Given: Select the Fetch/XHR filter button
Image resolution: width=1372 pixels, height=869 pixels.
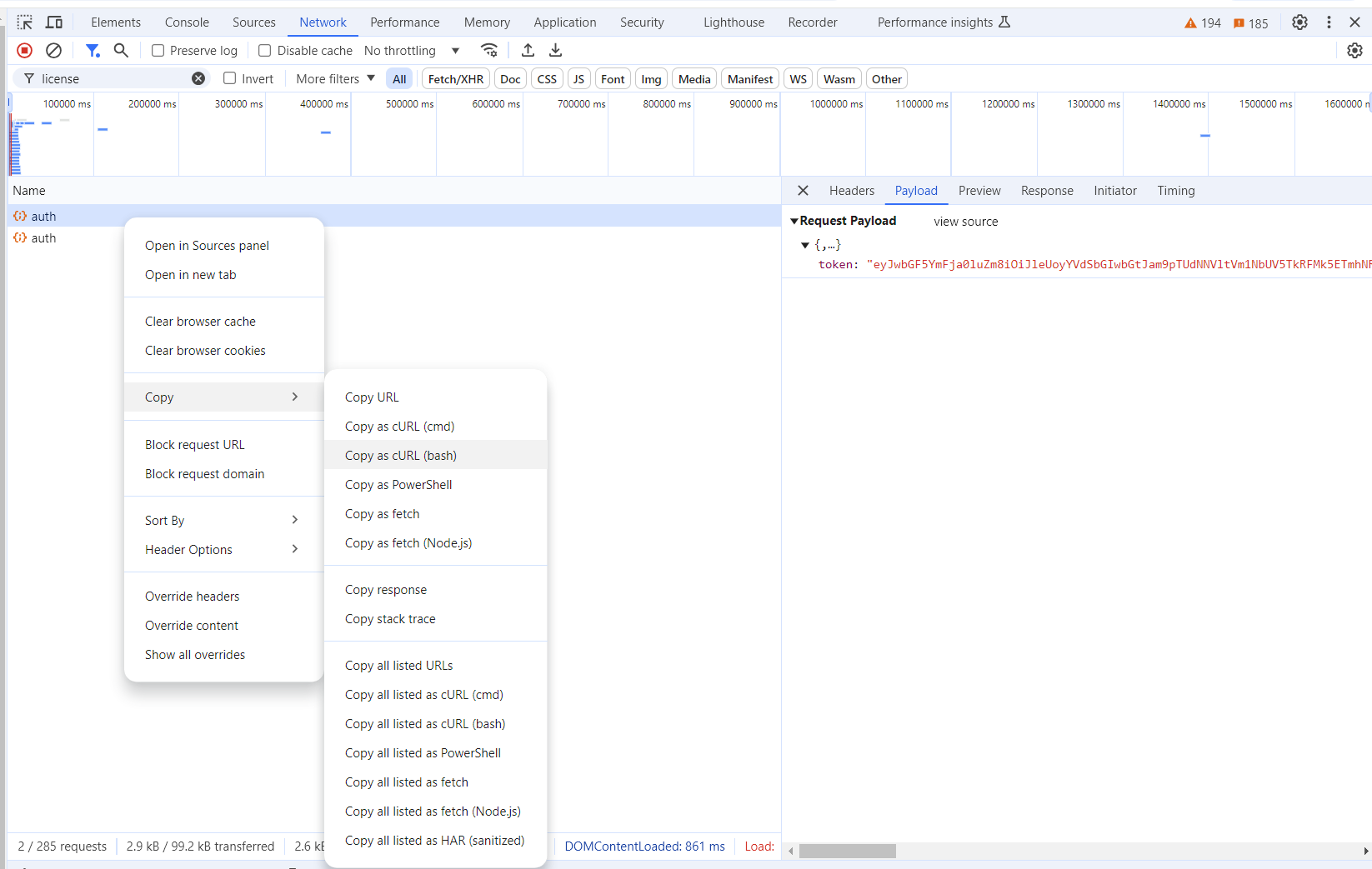Looking at the screenshot, I should [455, 79].
